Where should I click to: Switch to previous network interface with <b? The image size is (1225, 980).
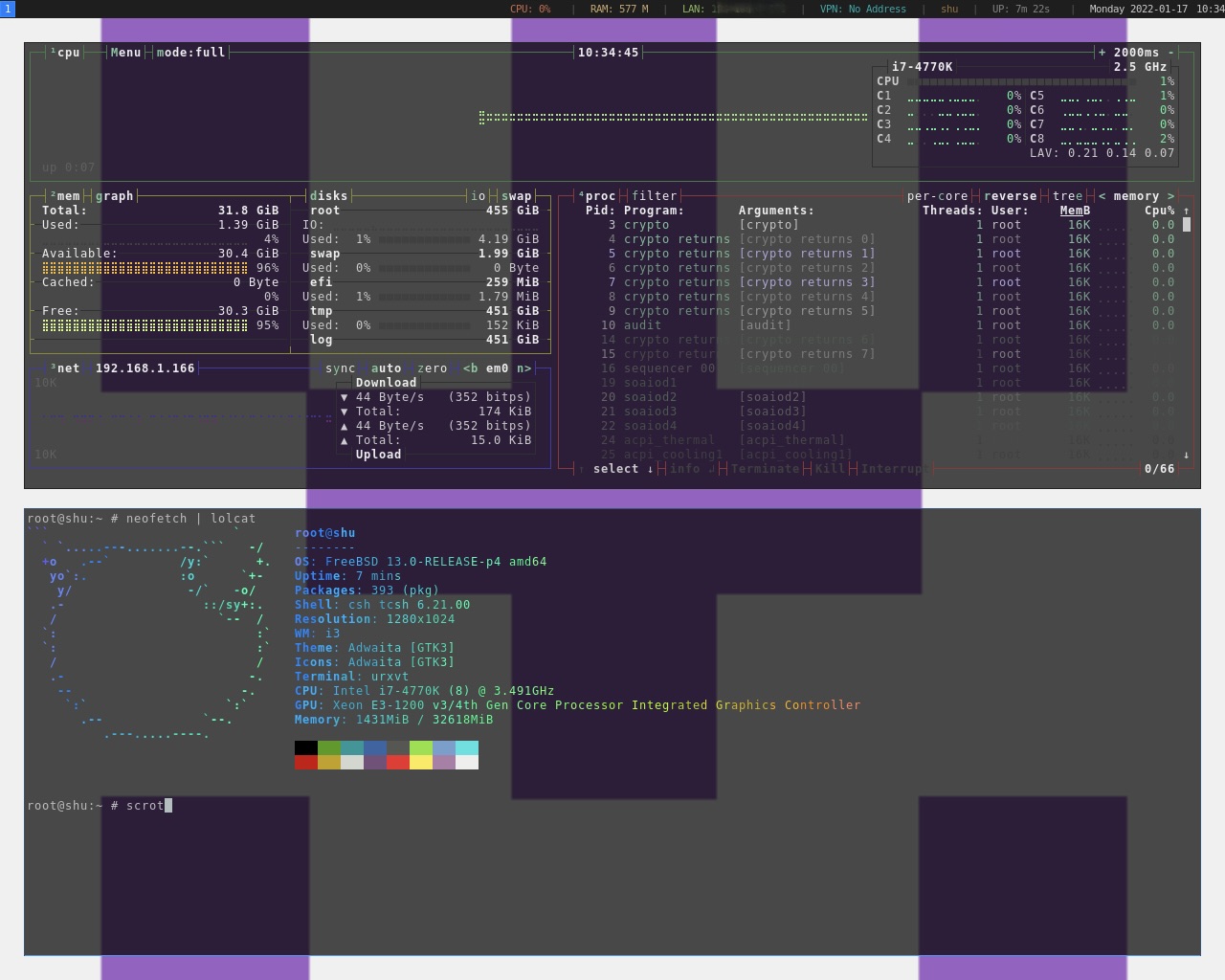pos(470,368)
